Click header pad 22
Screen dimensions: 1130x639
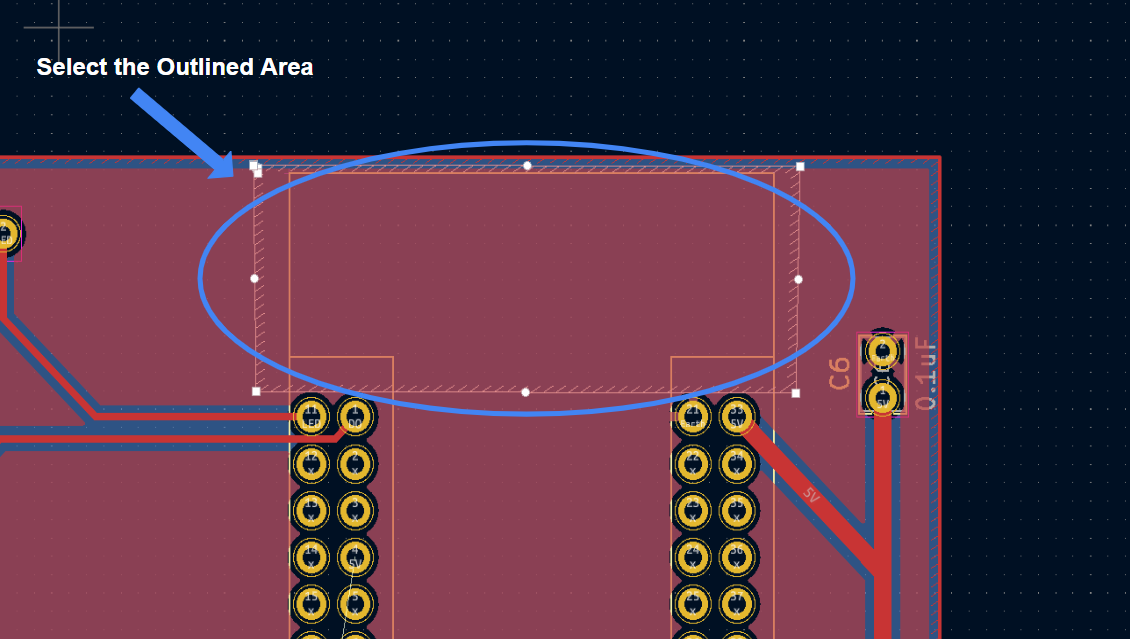point(693,463)
